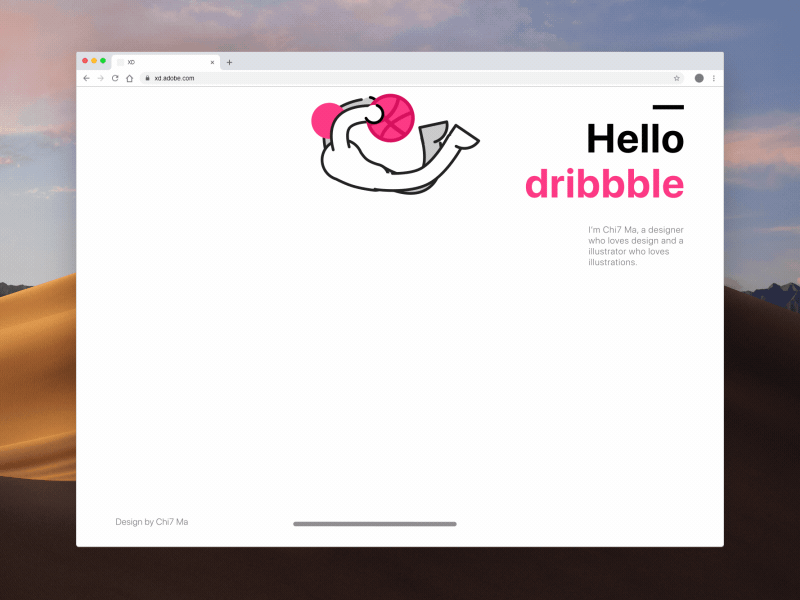Click the secure connection lock icon
Image resolution: width=800 pixels, height=600 pixels.
click(147, 78)
